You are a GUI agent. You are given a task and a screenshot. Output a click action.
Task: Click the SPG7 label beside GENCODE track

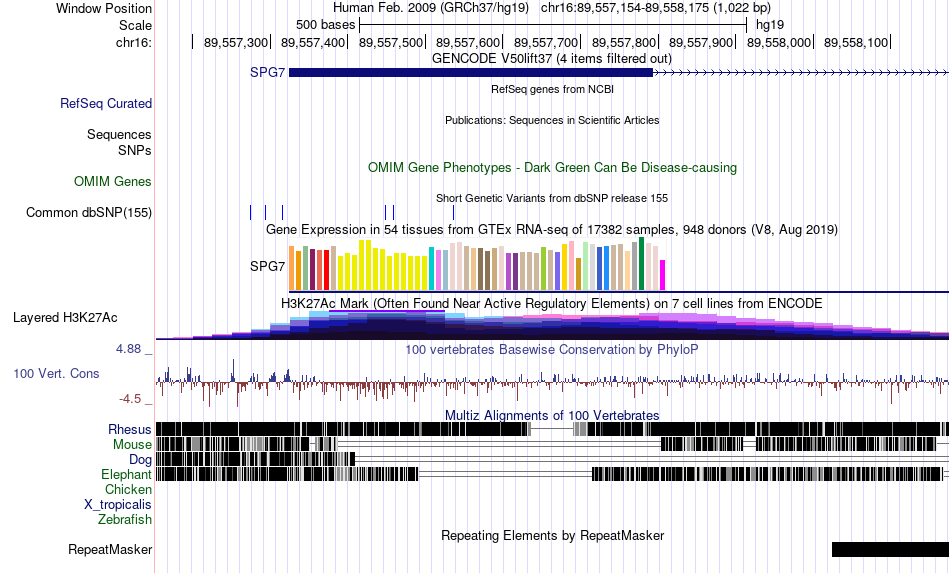(267, 73)
